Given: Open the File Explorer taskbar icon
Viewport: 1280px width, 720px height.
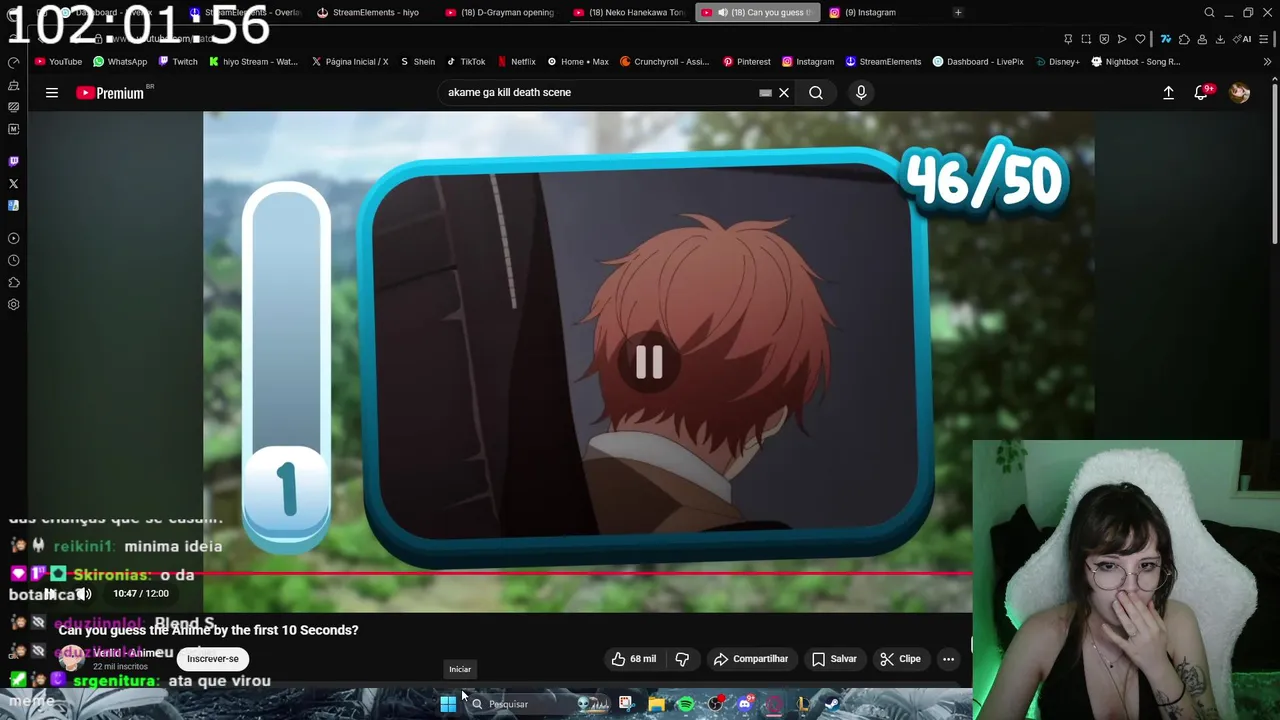Looking at the screenshot, I should pyautogui.click(x=656, y=704).
